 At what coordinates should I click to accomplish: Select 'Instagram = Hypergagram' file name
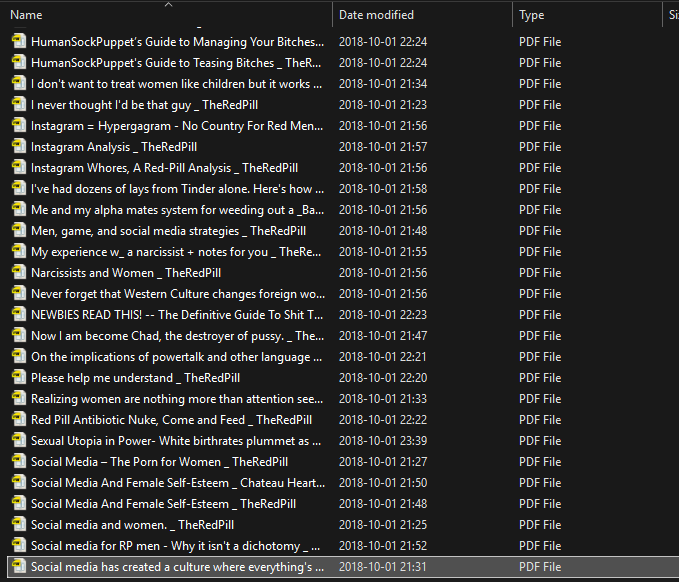tap(177, 126)
